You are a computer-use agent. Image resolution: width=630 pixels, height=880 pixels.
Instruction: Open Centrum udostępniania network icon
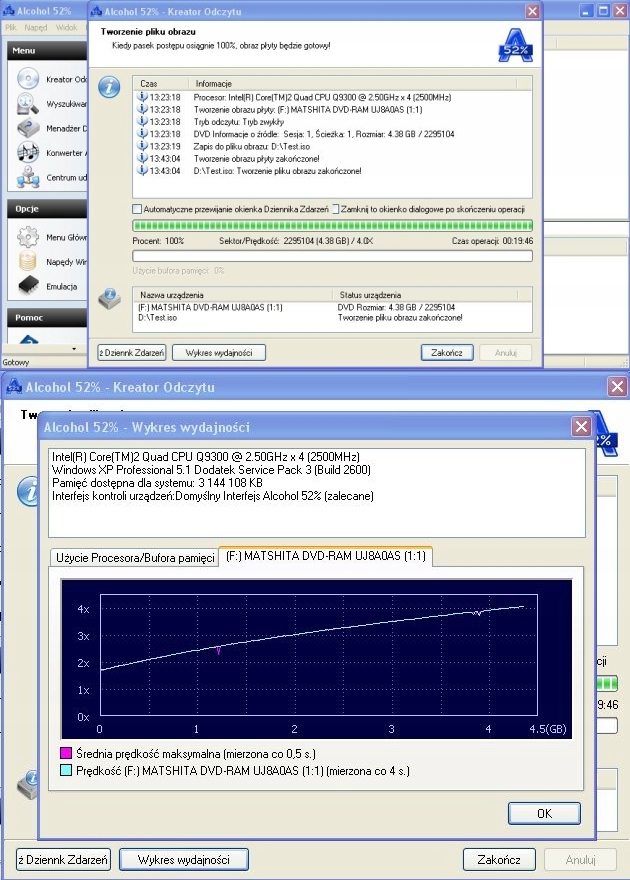pos(27,177)
